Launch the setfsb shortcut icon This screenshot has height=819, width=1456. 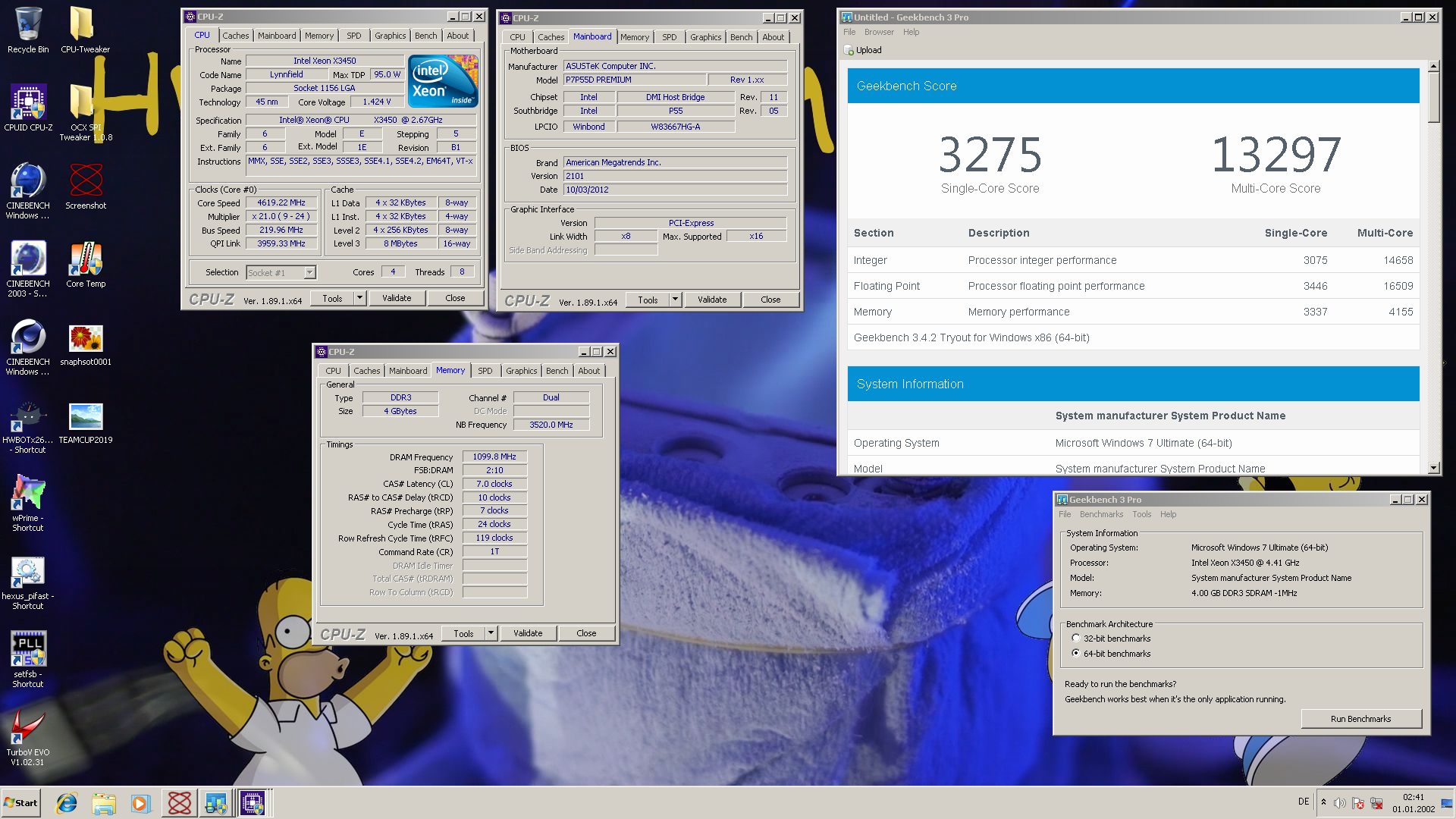(28, 660)
